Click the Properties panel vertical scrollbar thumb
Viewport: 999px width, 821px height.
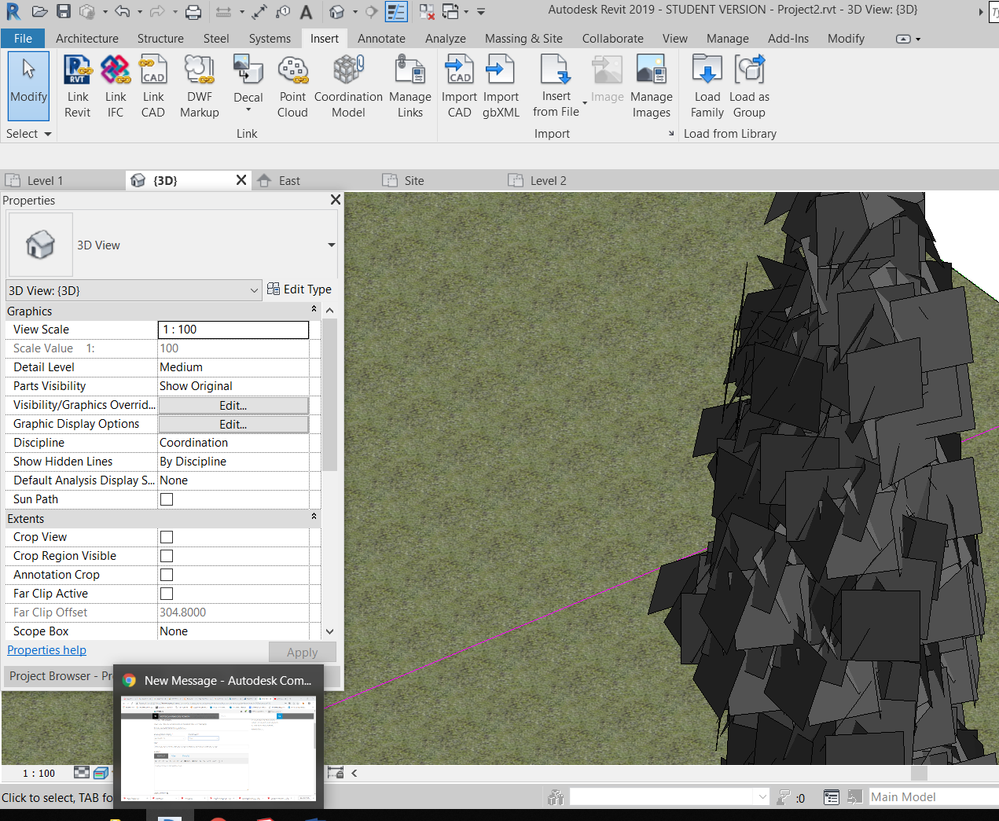point(329,395)
